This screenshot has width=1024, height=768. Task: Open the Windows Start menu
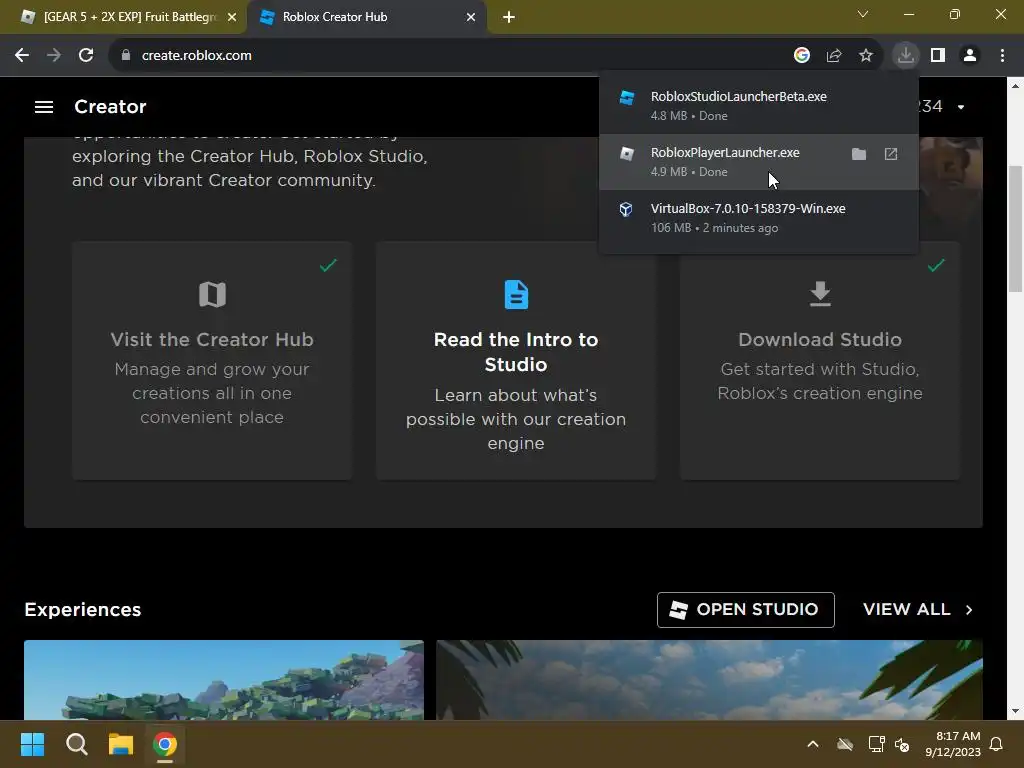(x=32, y=744)
